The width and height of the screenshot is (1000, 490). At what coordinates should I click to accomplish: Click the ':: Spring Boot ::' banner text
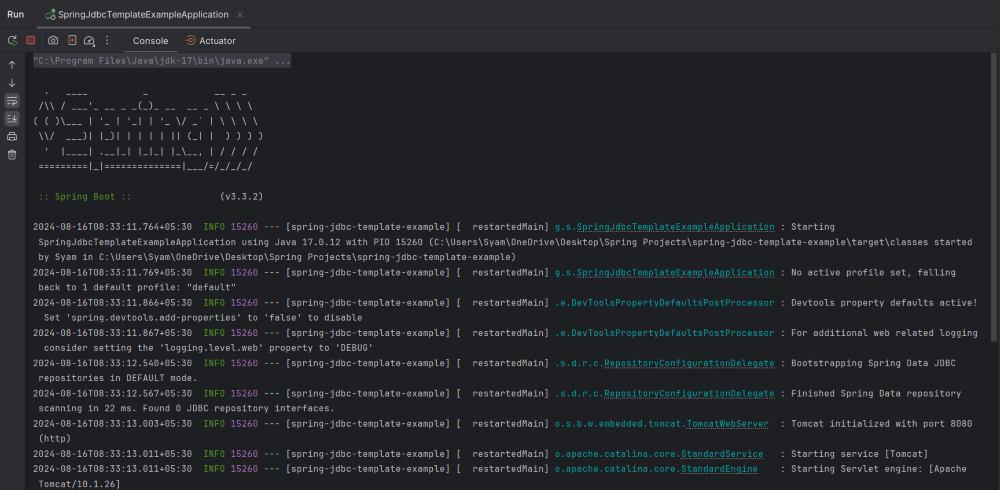pos(85,197)
